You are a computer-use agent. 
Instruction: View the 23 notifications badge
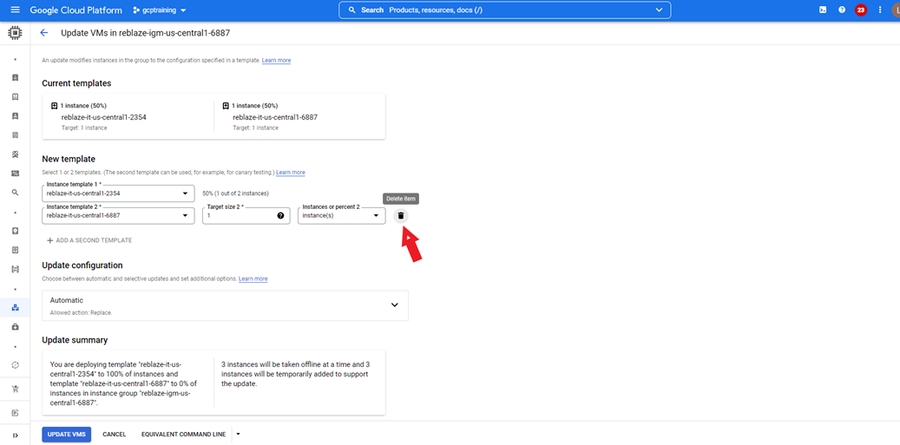pyautogui.click(x=860, y=10)
